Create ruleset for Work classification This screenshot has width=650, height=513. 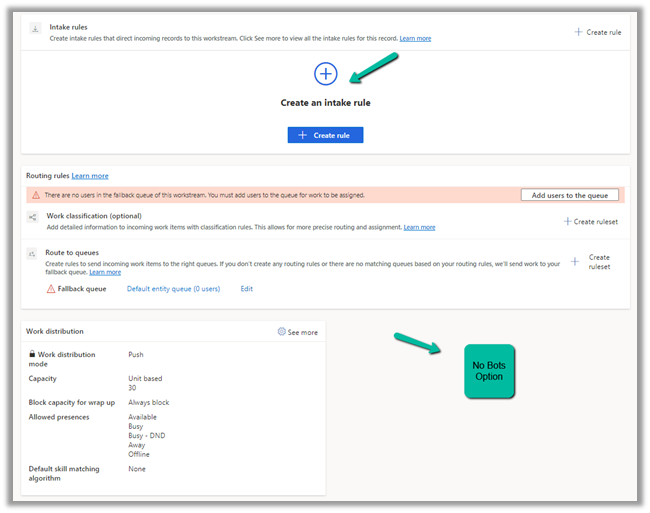pos(593,221)
